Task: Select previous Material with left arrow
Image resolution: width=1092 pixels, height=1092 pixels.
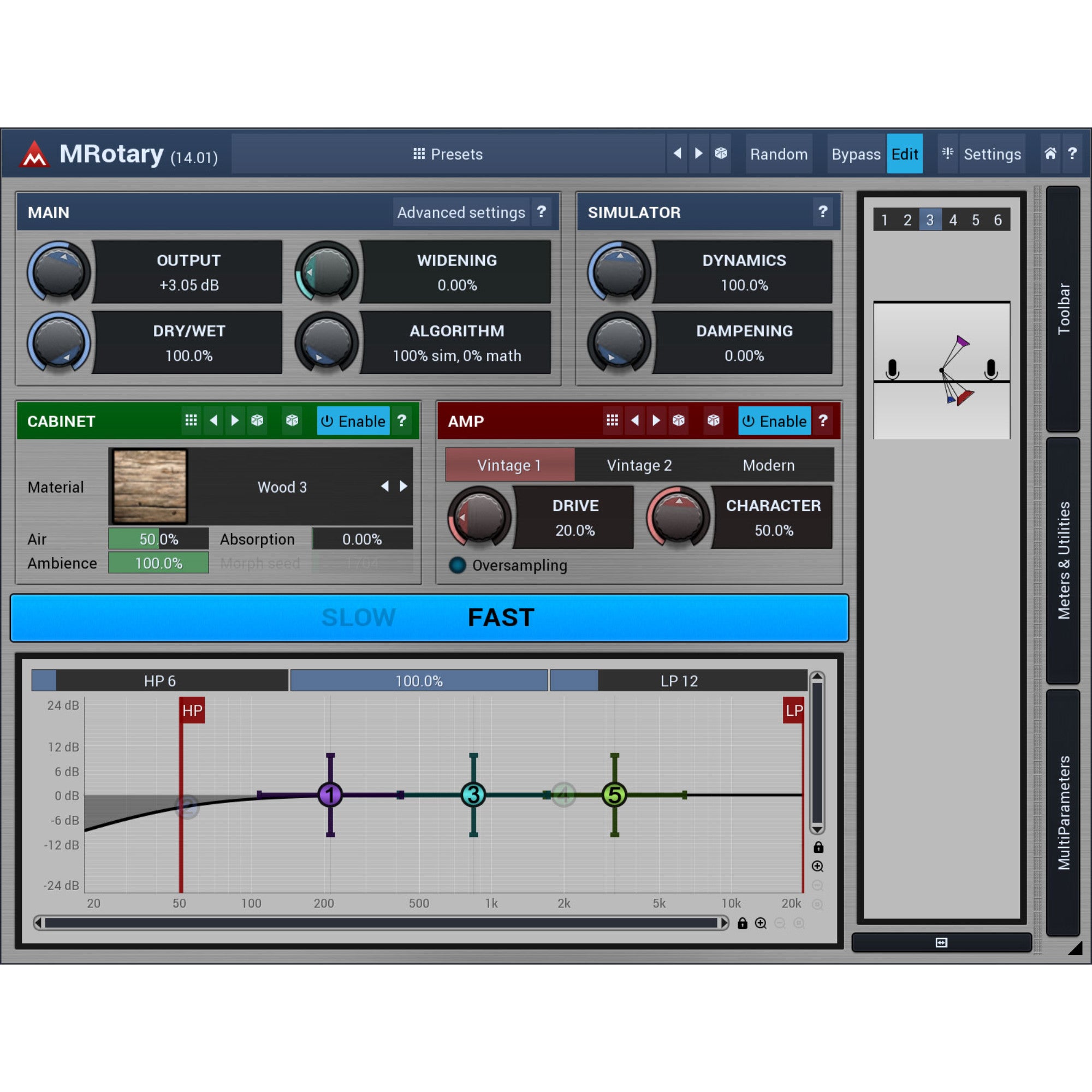Action: pos(385,486)
